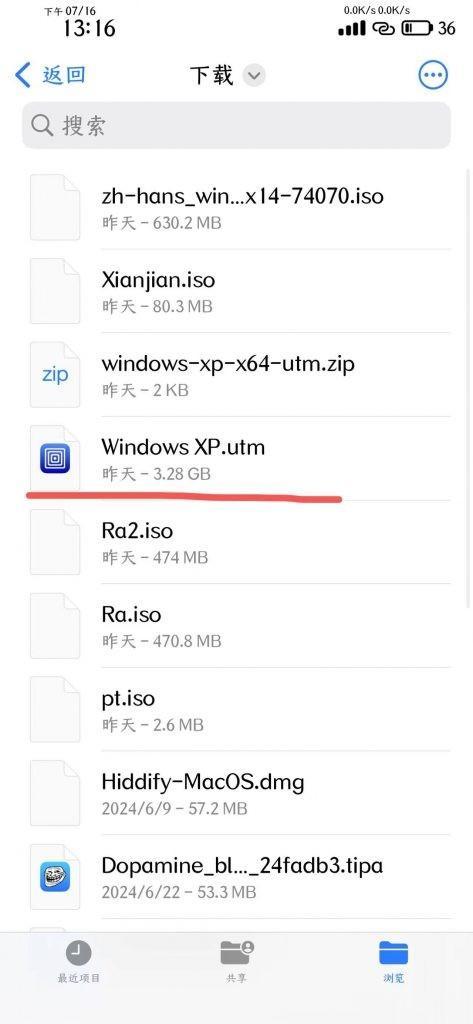Switch to the 共享 tab
Screen dimensions: 473x1024
click(236, 963)
